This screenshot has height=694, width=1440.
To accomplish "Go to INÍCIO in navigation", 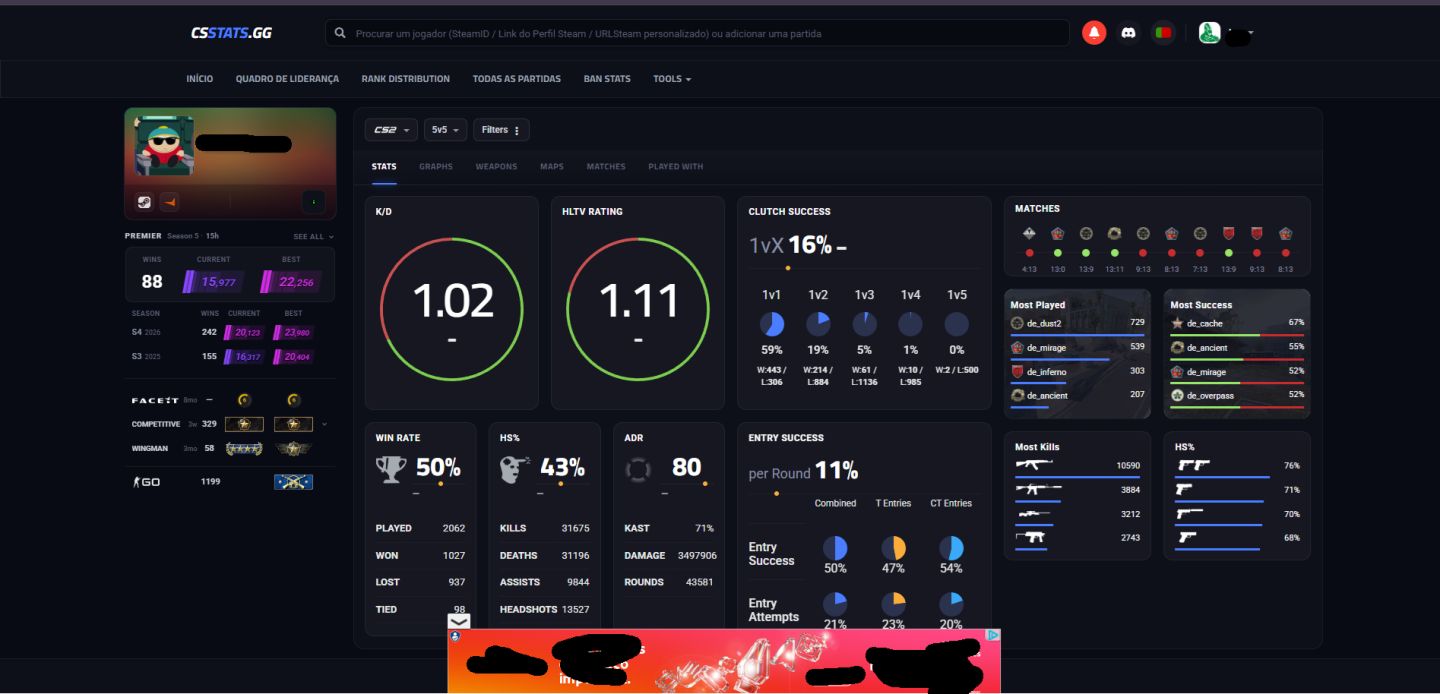I will [200, 79].
